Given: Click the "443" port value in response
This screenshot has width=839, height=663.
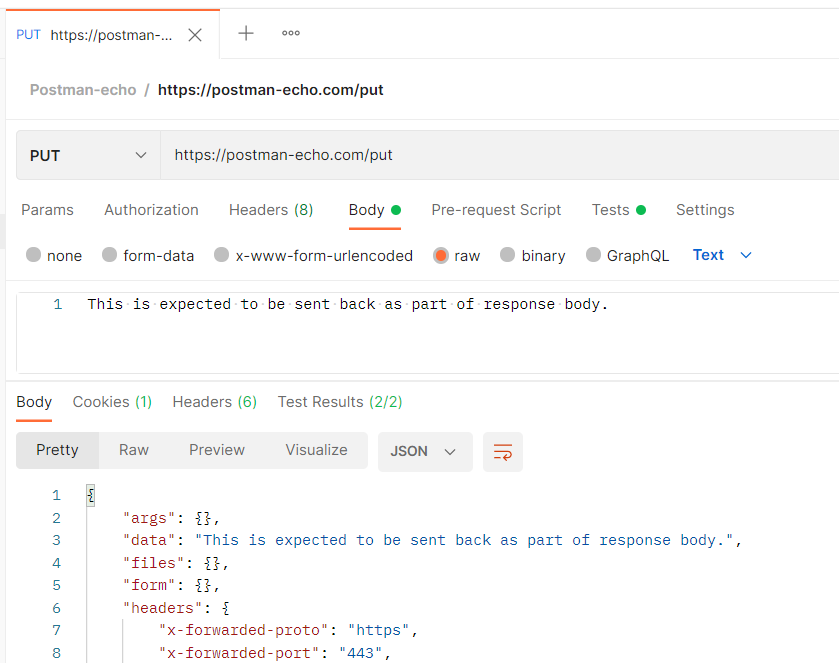Looking at the screenshot, I should (361, 653).
